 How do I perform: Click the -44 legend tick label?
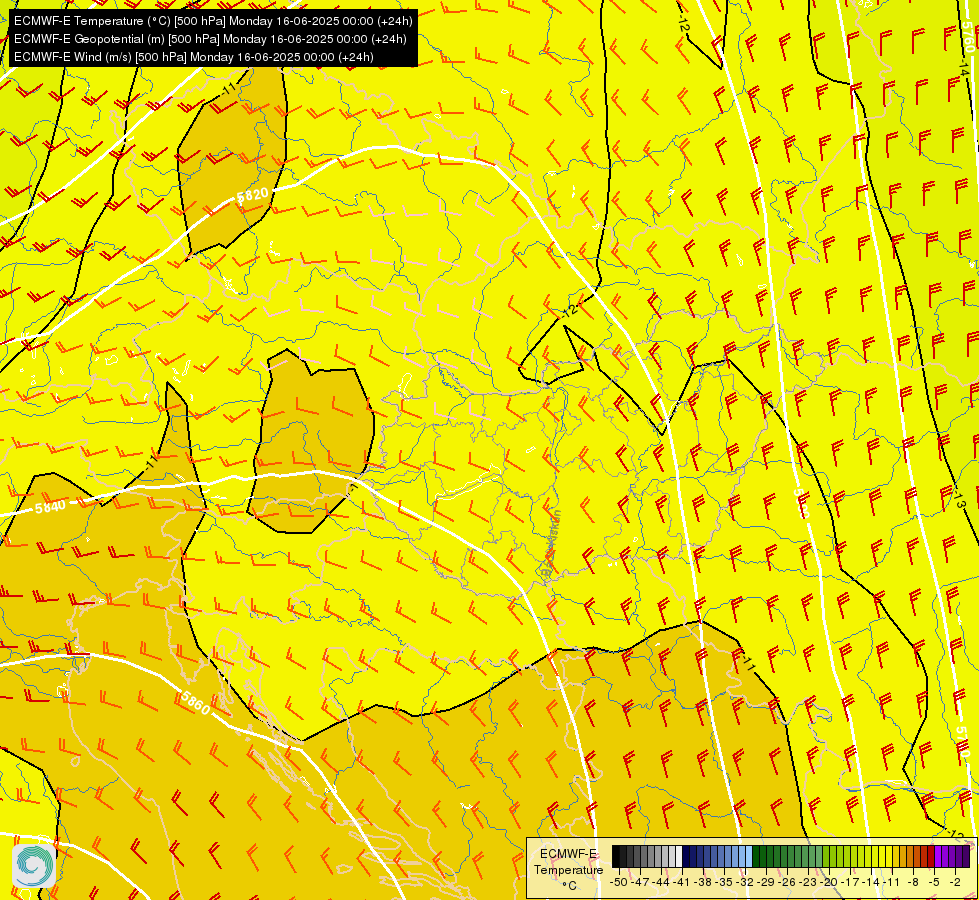[661, 882]
